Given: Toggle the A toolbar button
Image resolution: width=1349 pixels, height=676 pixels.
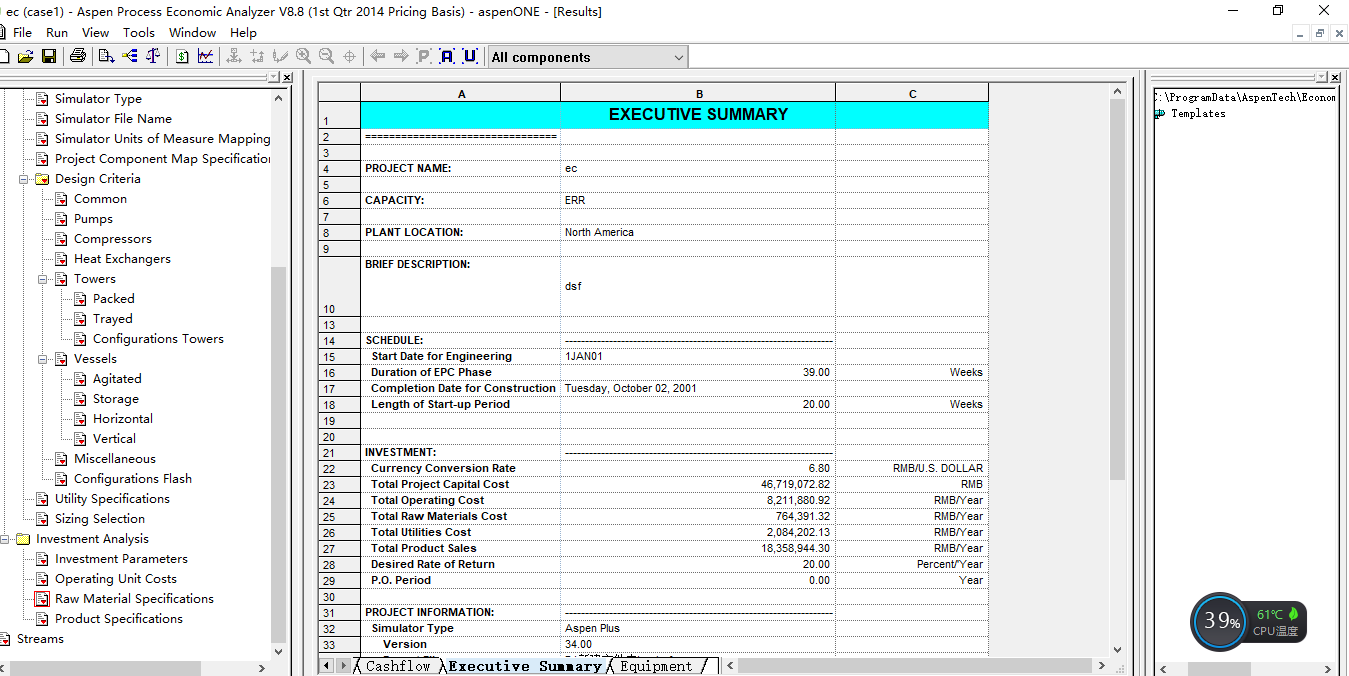Looking at the screenshot, I should point(447,56).
